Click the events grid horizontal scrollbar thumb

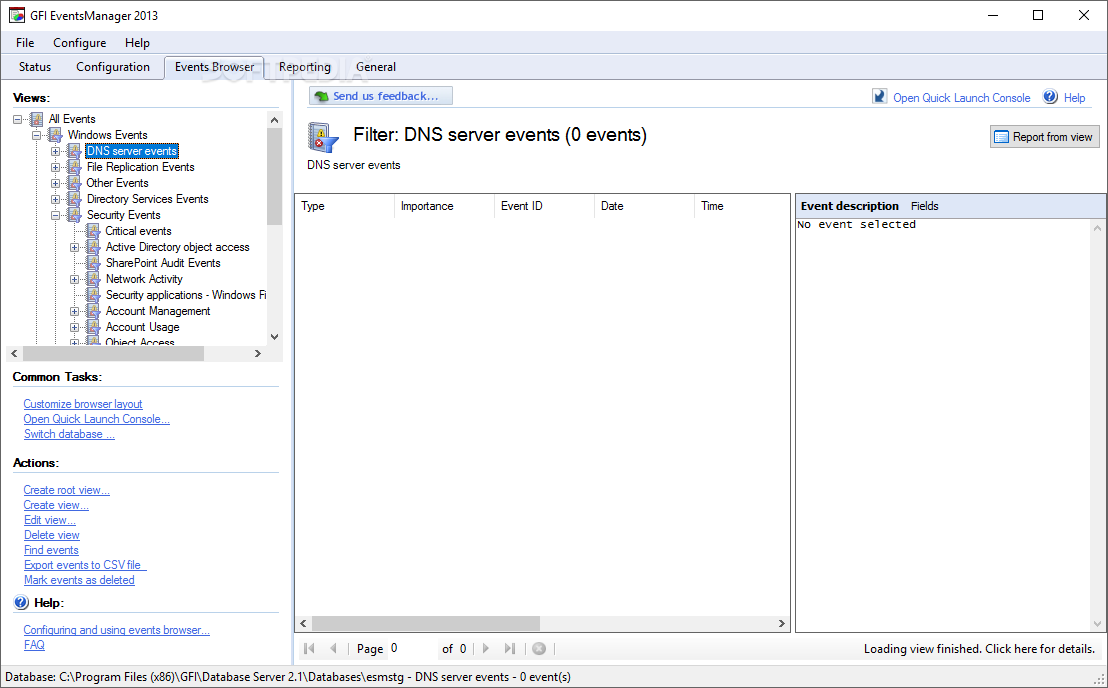click(425, 624)
